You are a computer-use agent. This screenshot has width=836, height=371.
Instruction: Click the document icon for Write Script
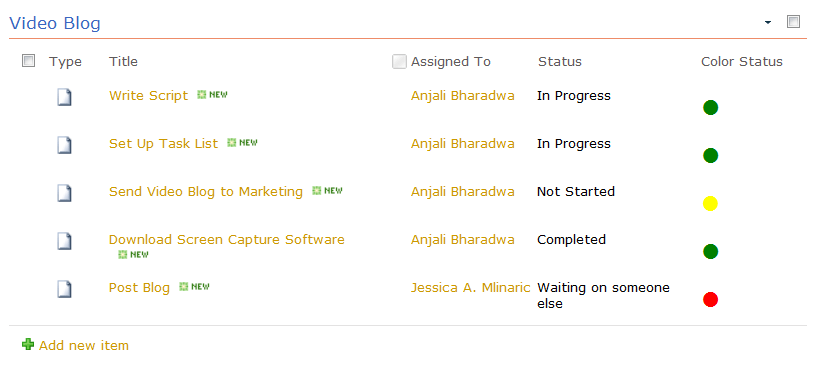[65, 98]
